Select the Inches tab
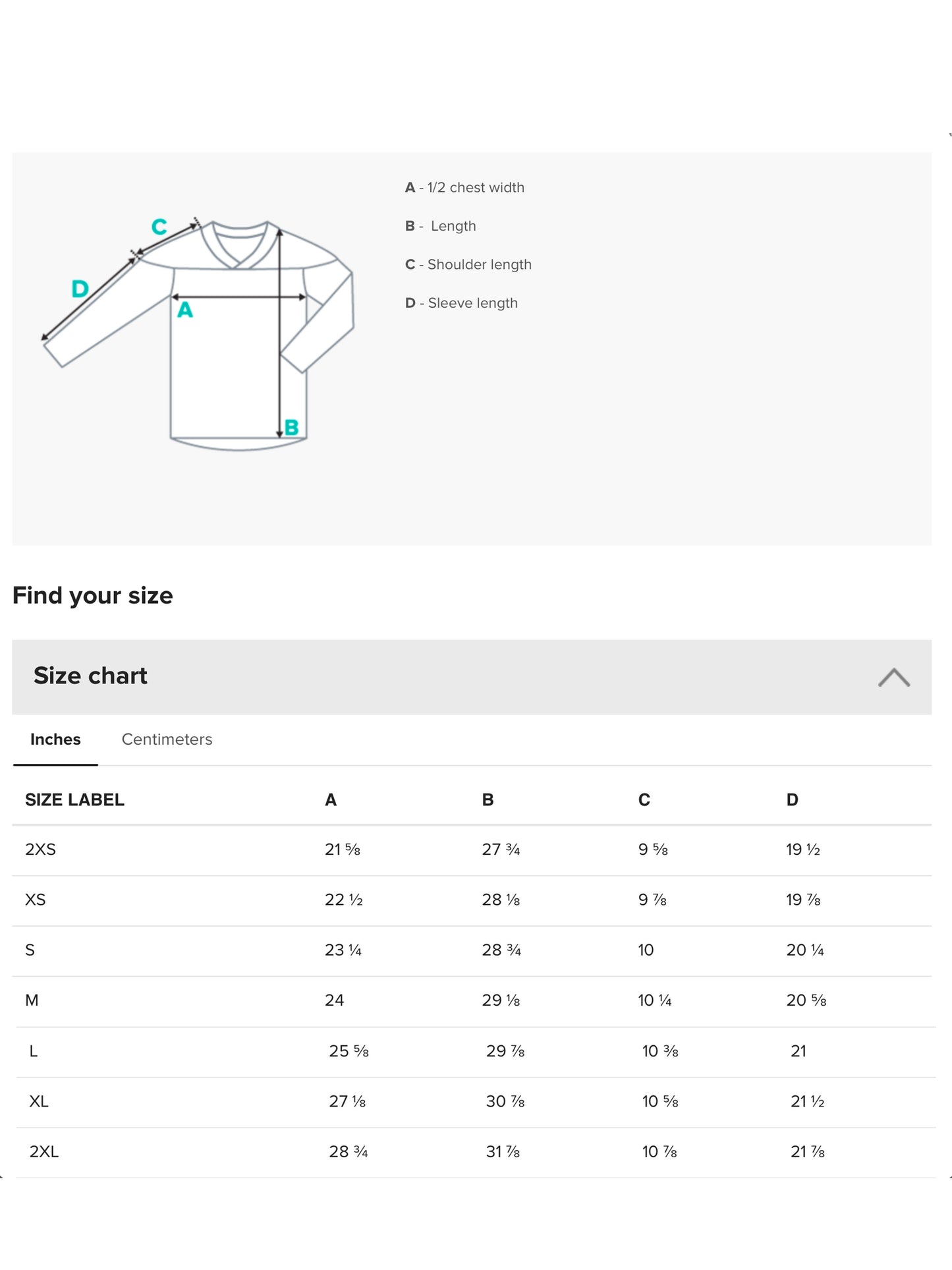Image resolution: width=952 pixels, height=1270 pixels. (x=55, y=739)
